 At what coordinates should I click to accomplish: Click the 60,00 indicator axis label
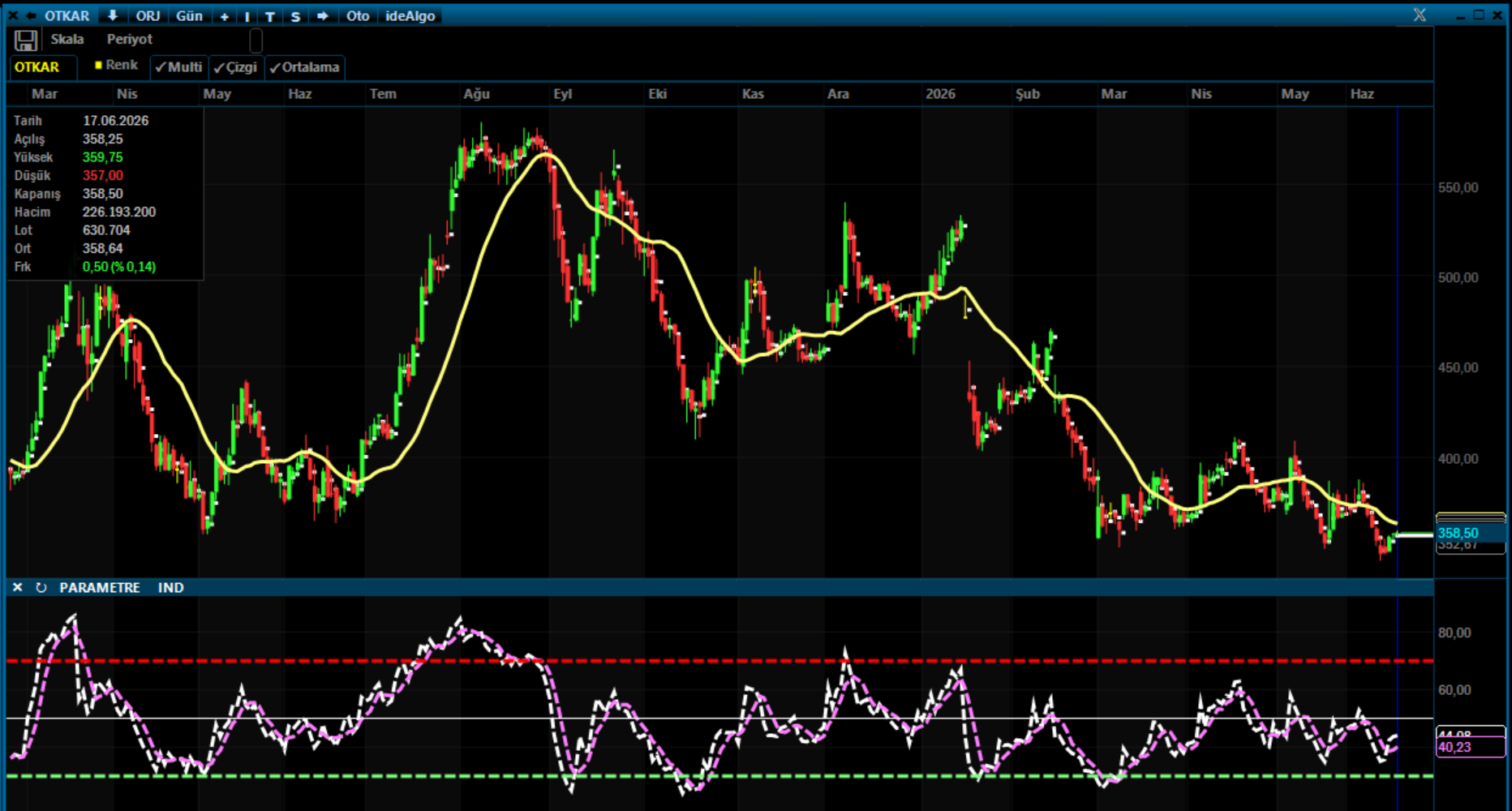click(x=1454, y=690)
